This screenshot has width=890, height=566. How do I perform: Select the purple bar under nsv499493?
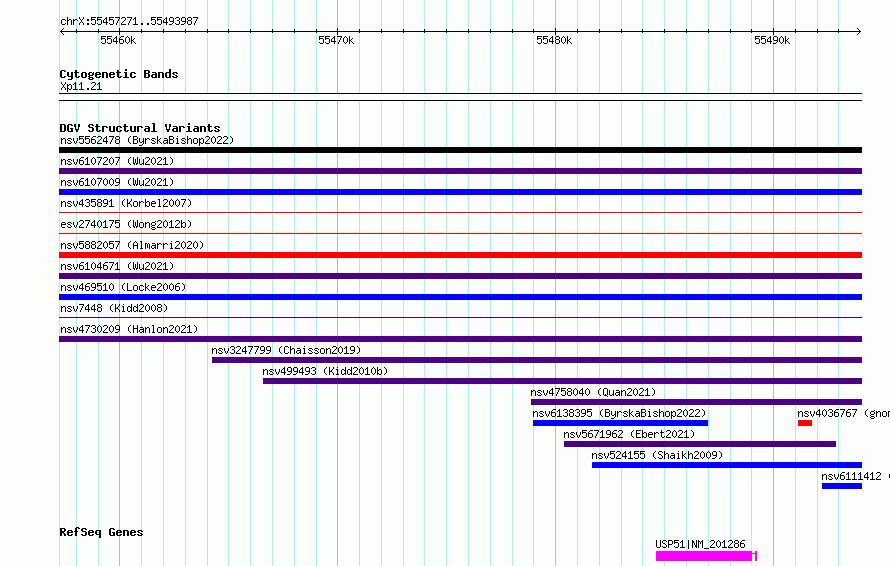tap(562, 381)
